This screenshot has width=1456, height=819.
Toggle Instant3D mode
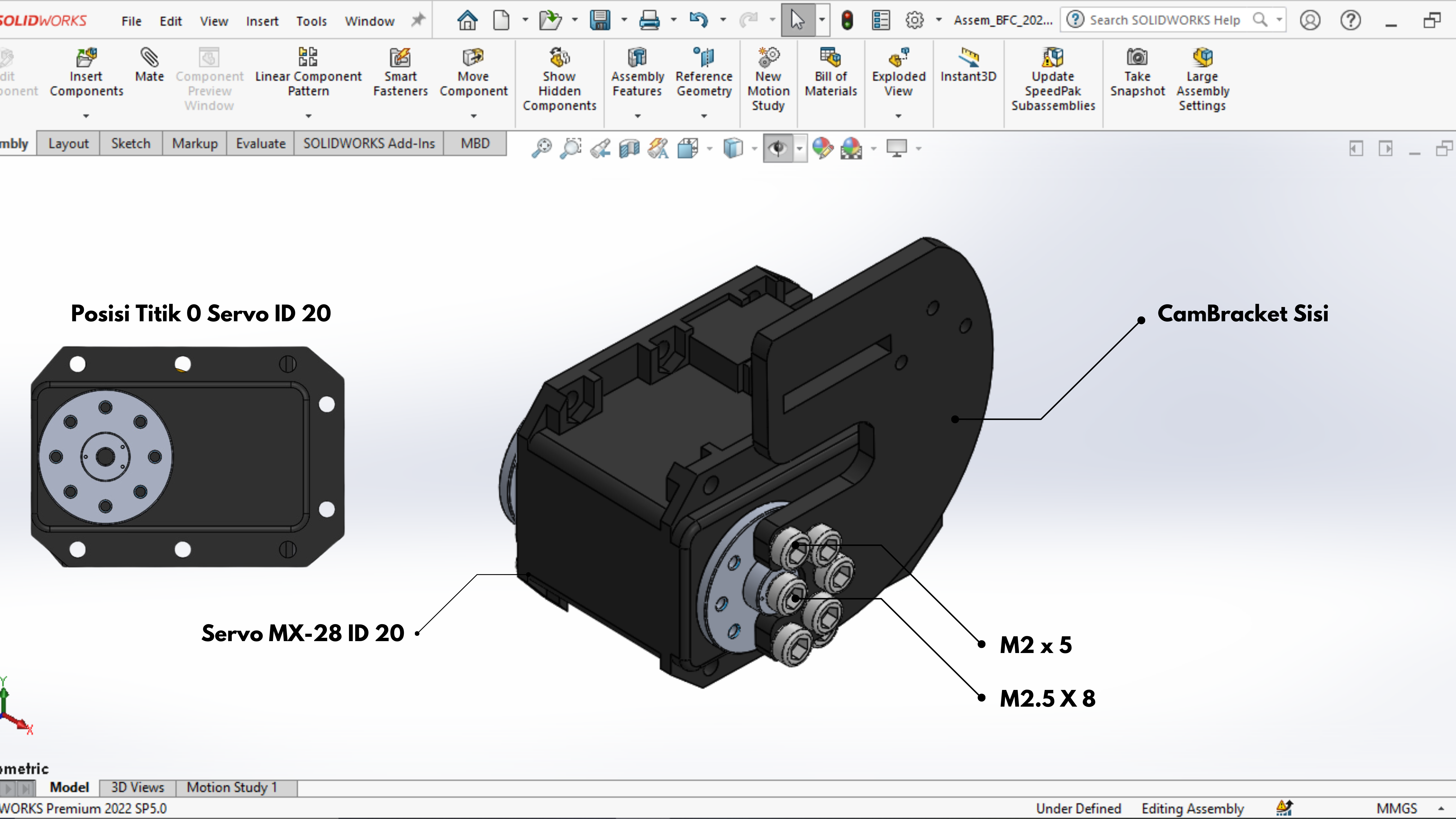[968, 66]
